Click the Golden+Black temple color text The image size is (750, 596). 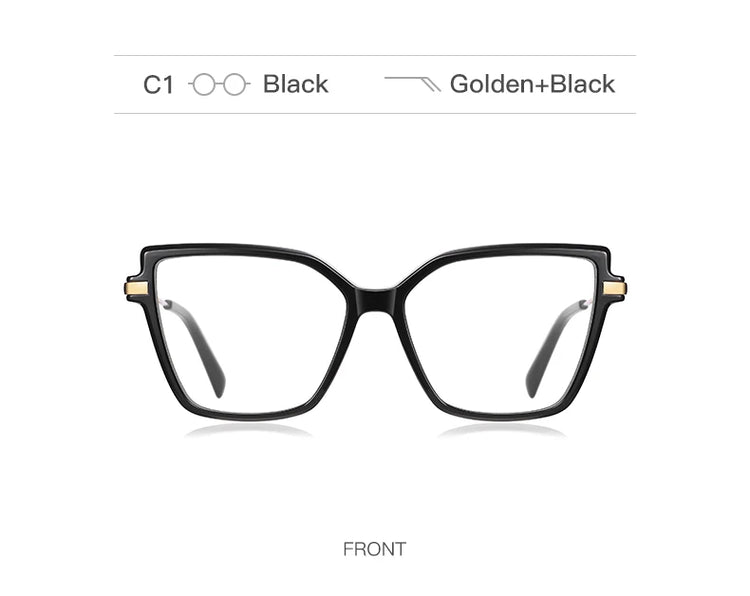[532, 84]
